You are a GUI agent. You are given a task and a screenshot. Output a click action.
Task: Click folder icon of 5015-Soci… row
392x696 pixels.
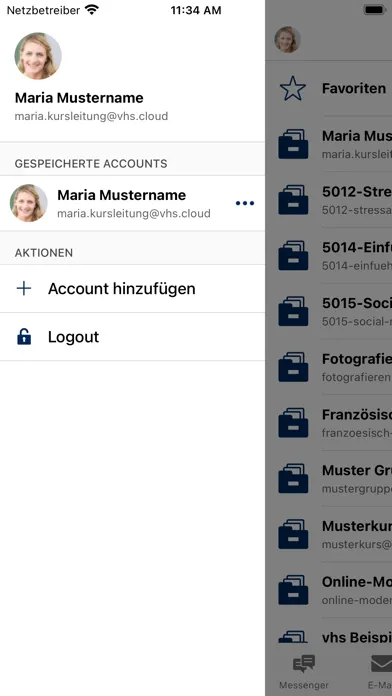(x=293, y=311)
